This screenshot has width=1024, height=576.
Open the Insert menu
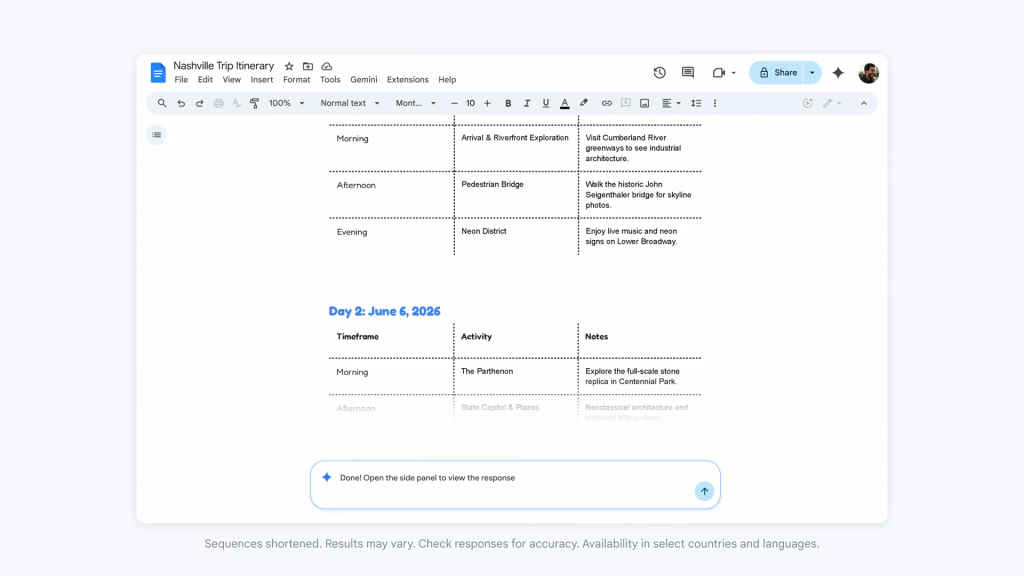click(x=262, y=80)
